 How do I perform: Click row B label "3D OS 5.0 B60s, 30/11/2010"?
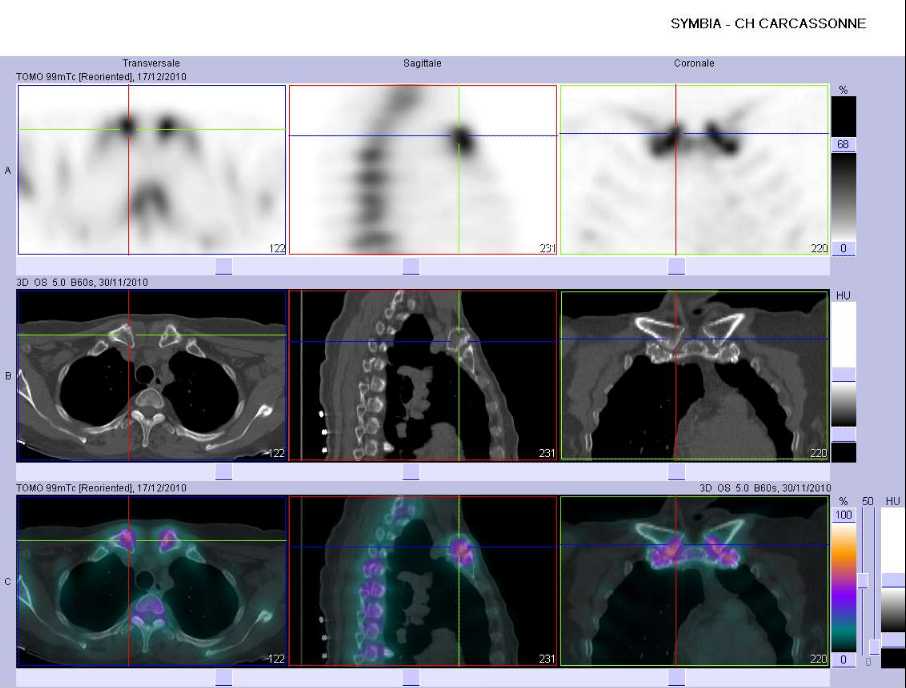click(82, 282)
